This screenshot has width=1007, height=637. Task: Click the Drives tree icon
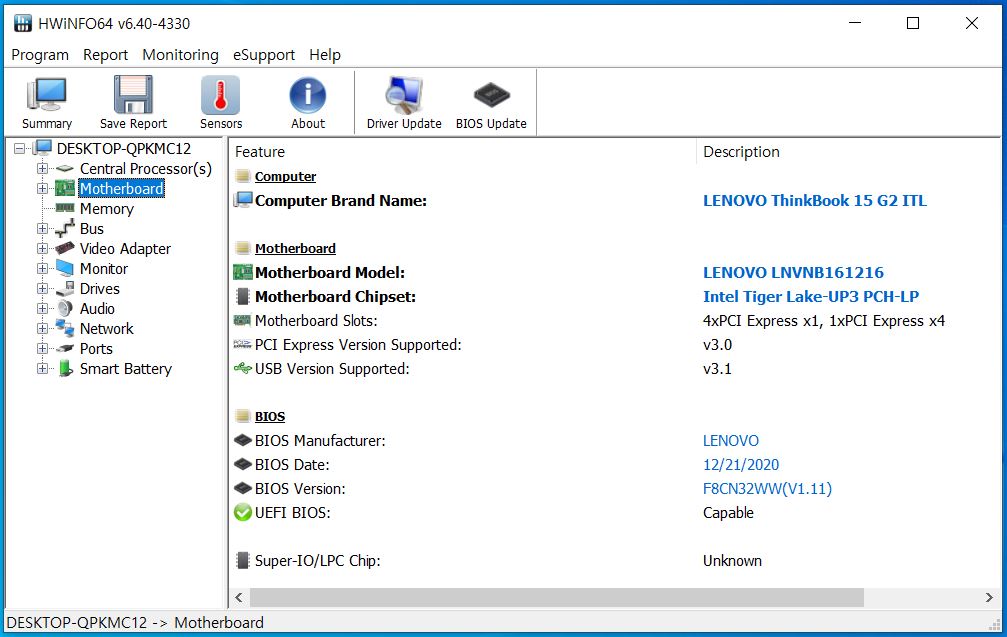[65, 289]
